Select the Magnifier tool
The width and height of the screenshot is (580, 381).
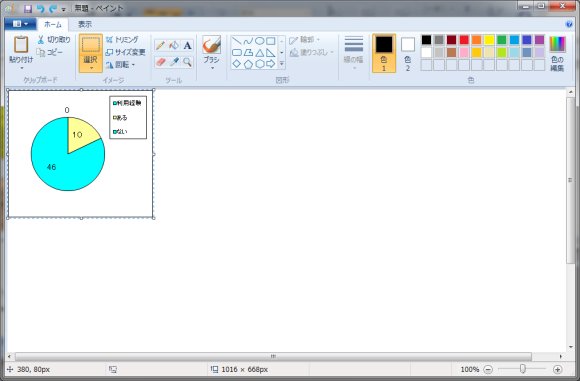pyautogui.click(x=187, y=62)
